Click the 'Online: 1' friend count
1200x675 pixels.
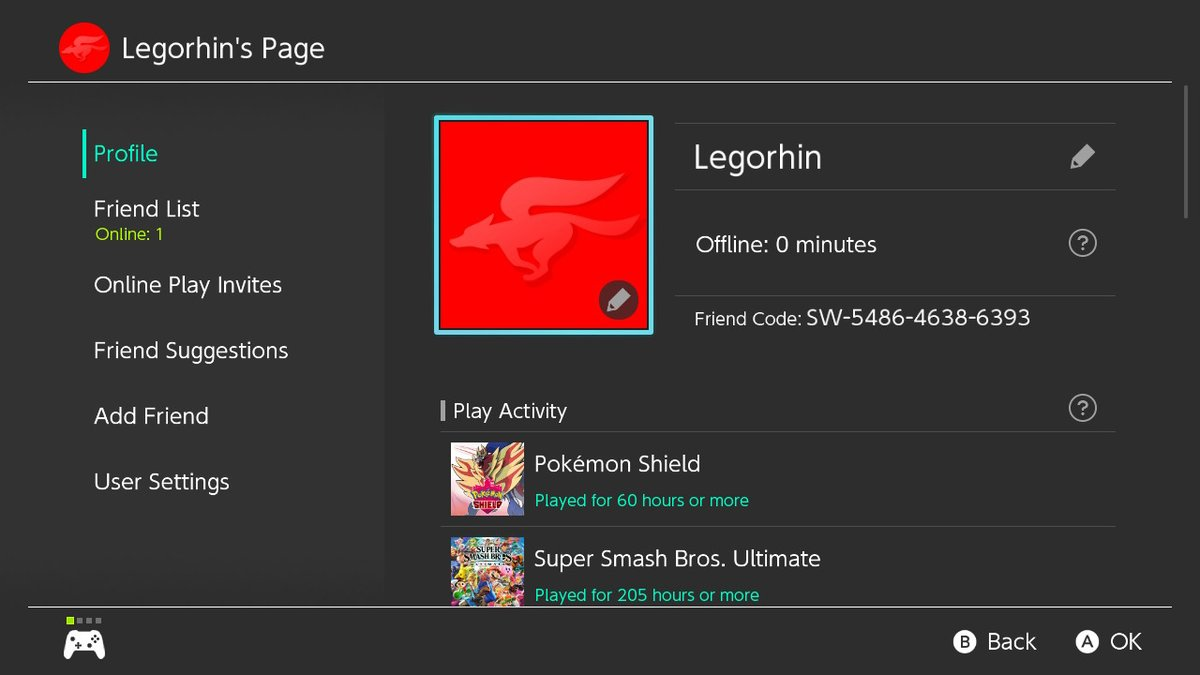(x=129, y=235)
